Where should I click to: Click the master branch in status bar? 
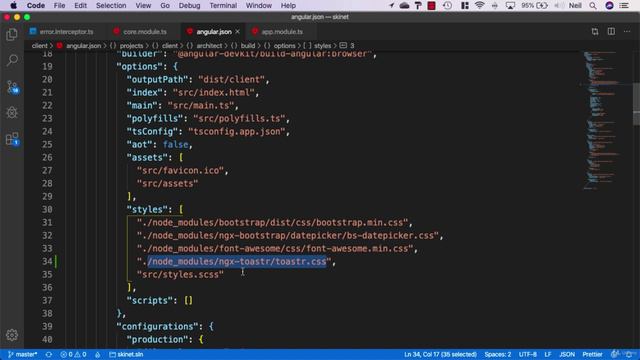tap(23, 354)
